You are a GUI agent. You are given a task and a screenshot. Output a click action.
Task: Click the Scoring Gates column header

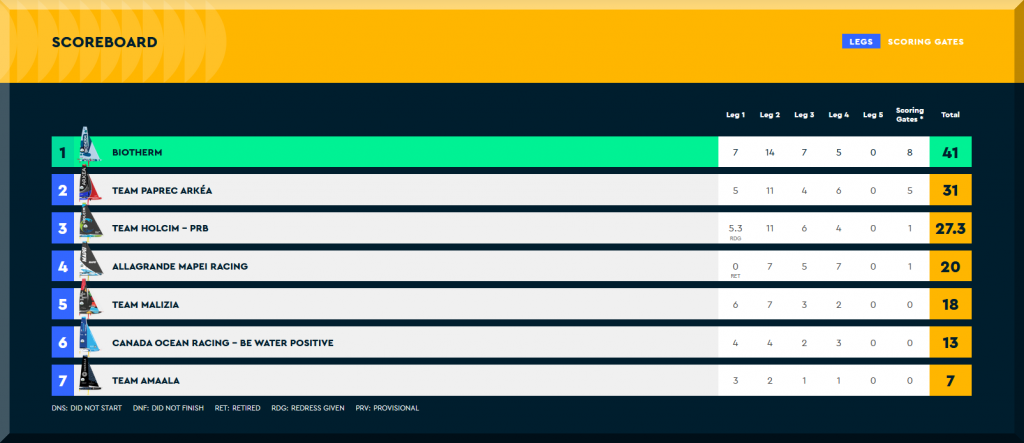click(x=909, y=114)
